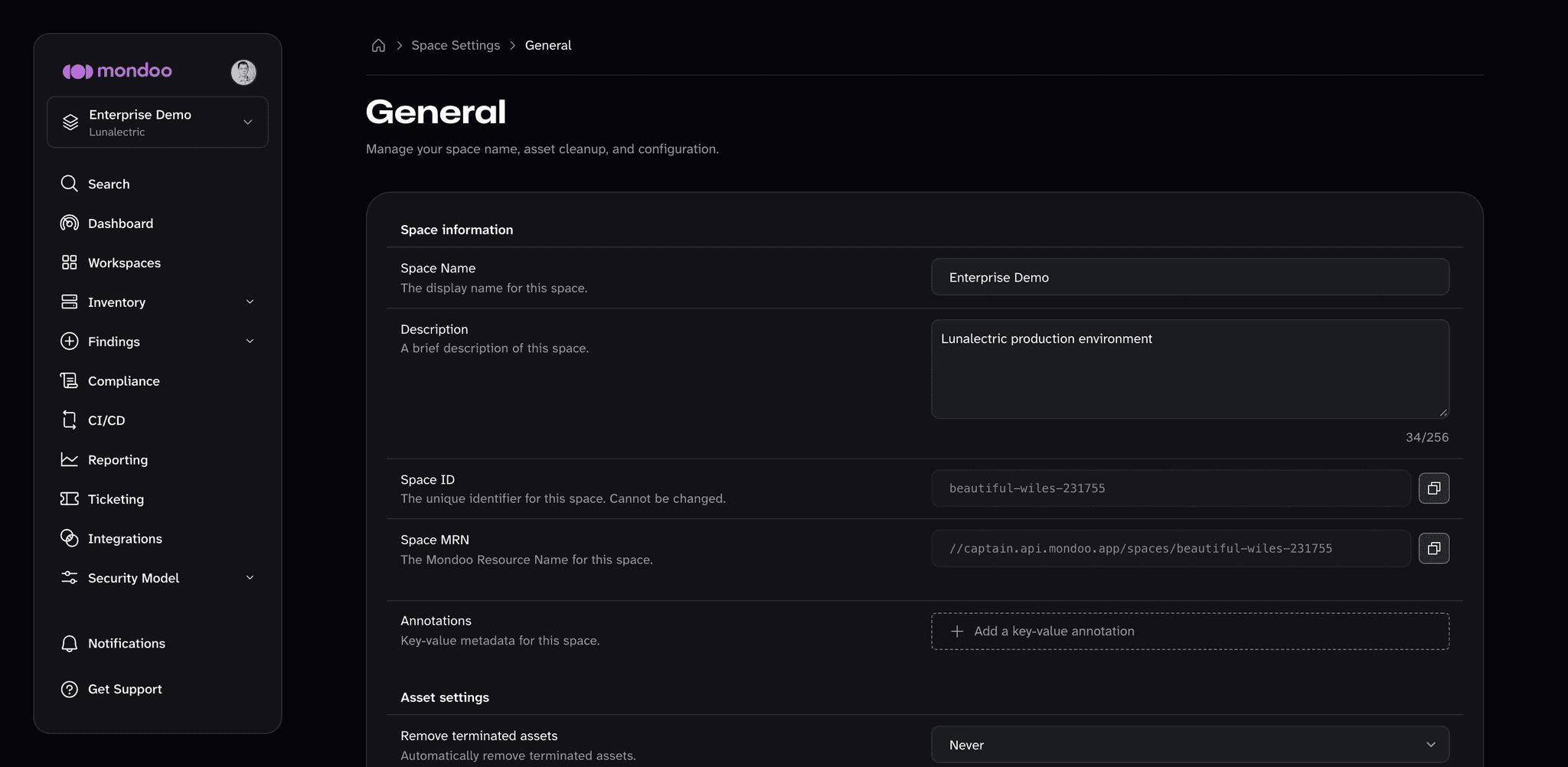Click the Ticketing ticket icon
This screenshot has height=767, width=1568.
pos(69,498)
